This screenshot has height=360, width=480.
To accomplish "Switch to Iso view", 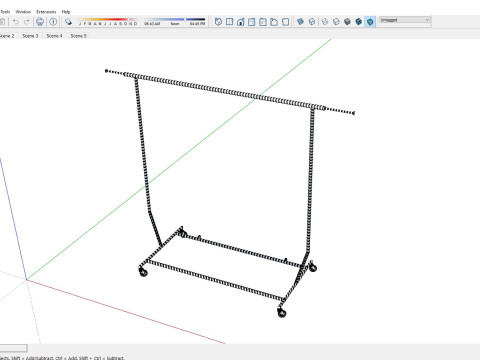I will (218, 22).
